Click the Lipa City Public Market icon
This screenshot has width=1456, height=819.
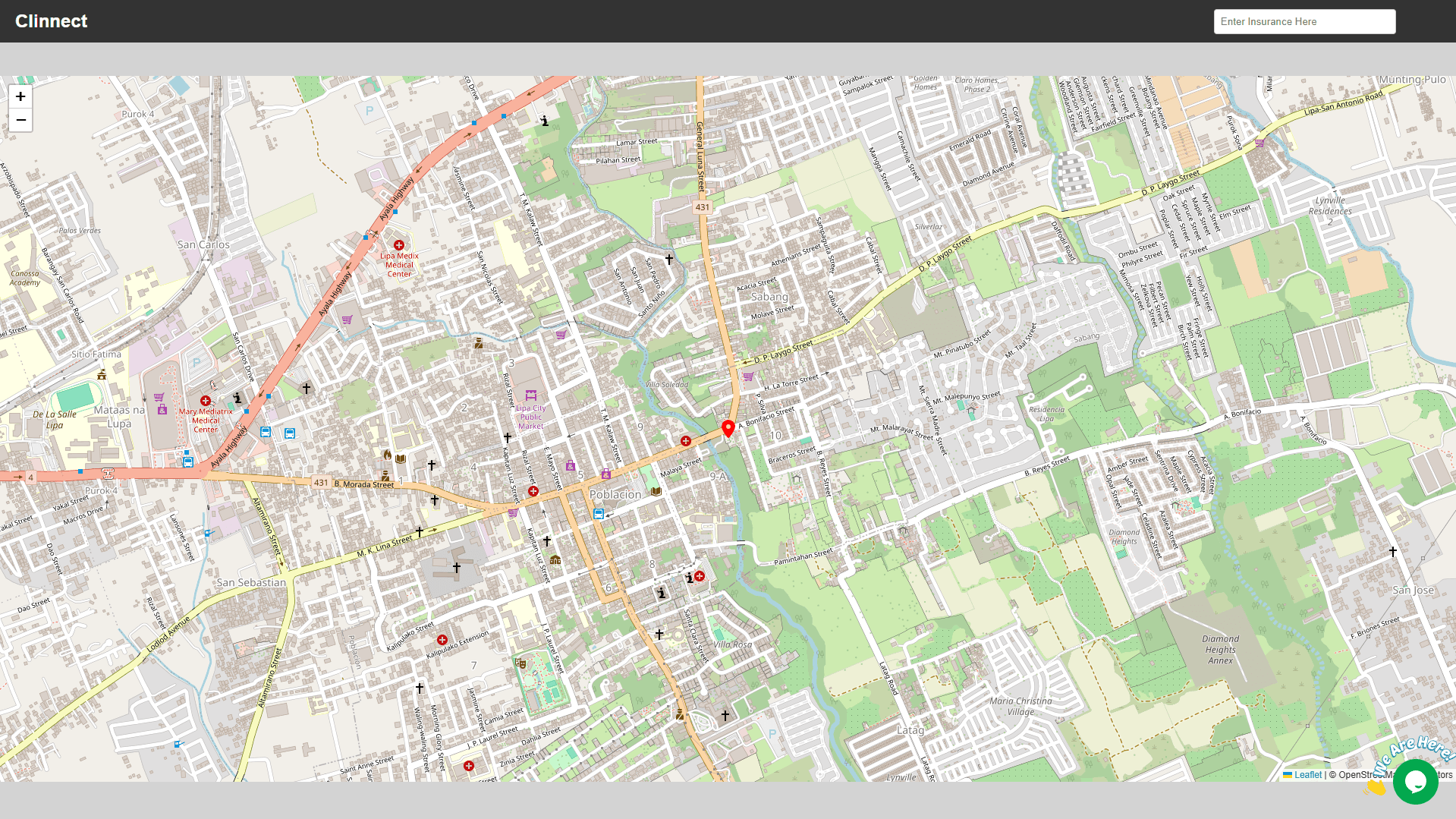tap(531, 395)
